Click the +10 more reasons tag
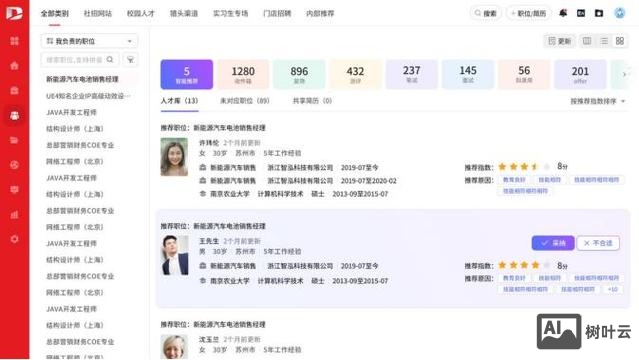This screenshot has height=360, width=639. [x=613, y=289]
